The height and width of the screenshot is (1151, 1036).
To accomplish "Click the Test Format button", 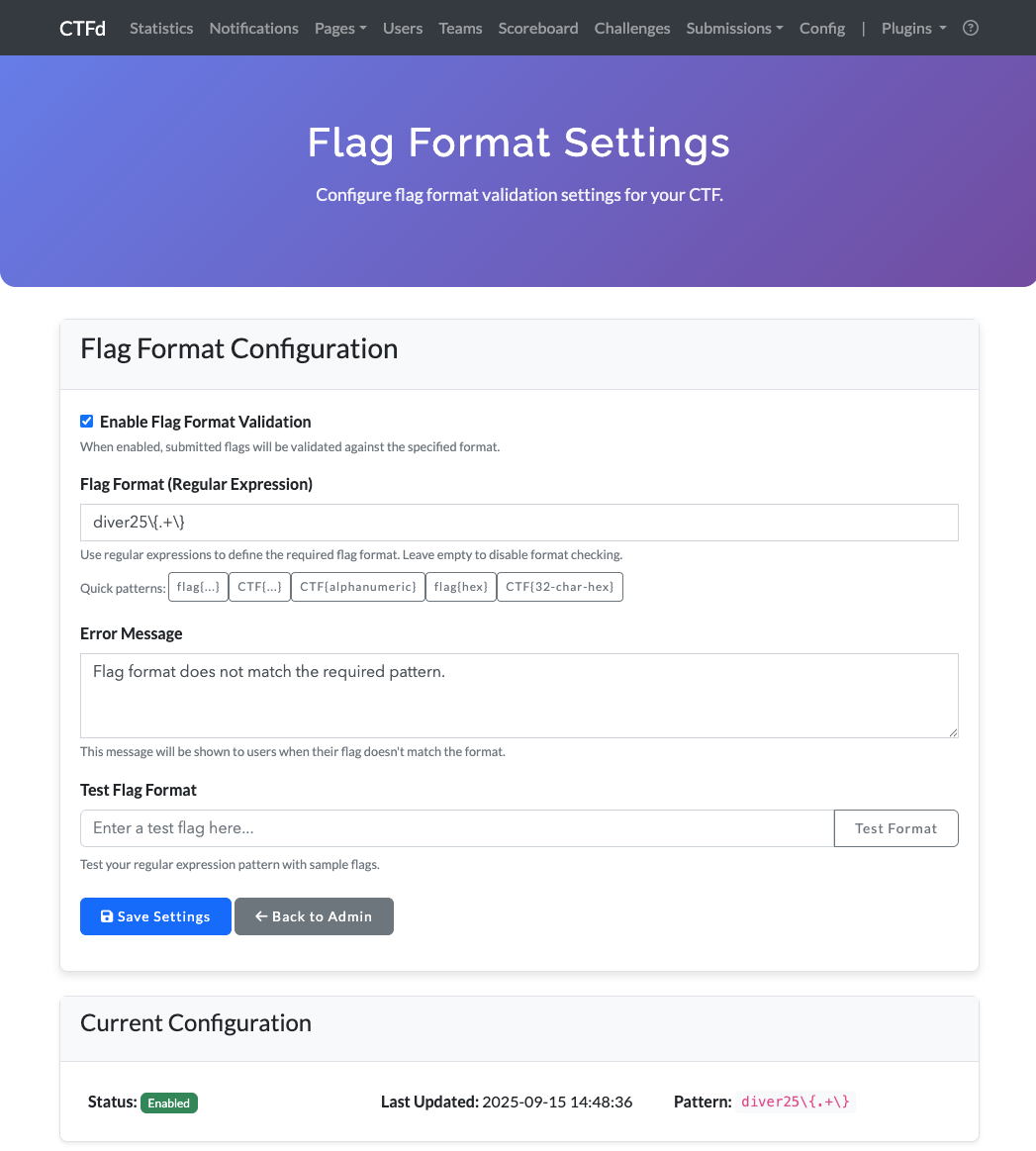I will click(x=895, y=828).
